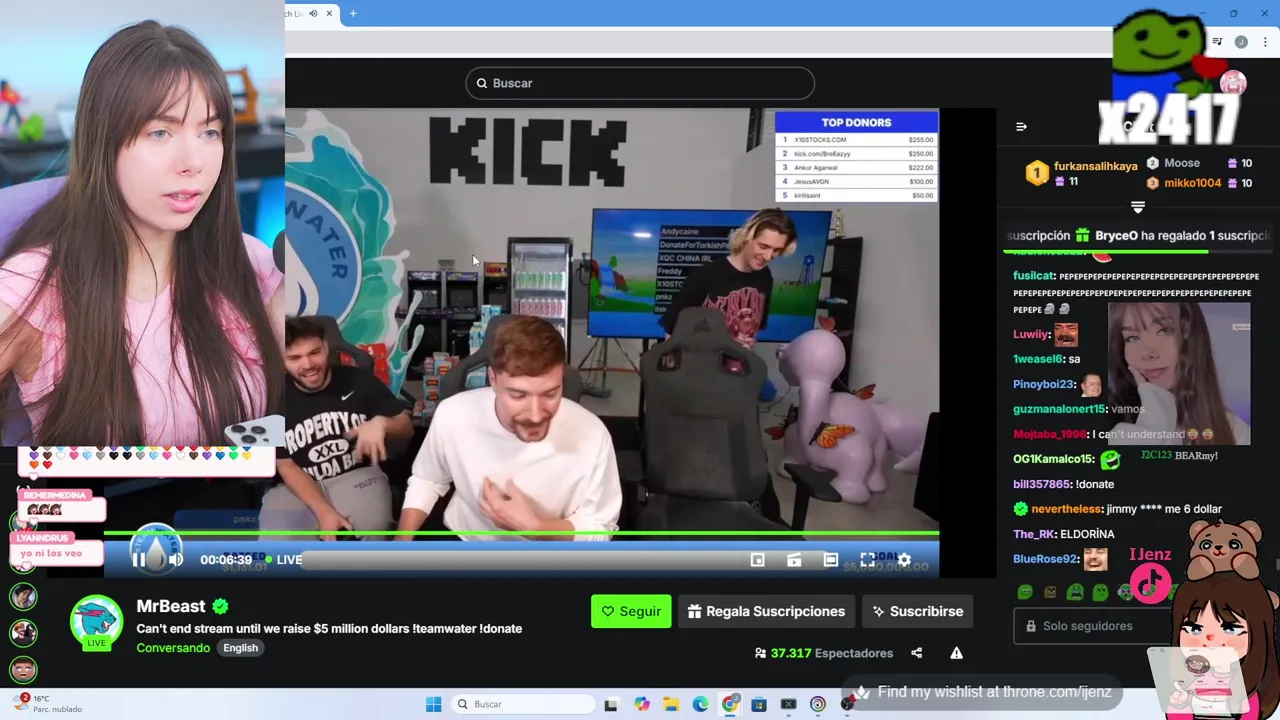This screenshot has width=1280, height=720.
Task: Open Microsoft Store from the taskbar
Action: pos(759,704)
